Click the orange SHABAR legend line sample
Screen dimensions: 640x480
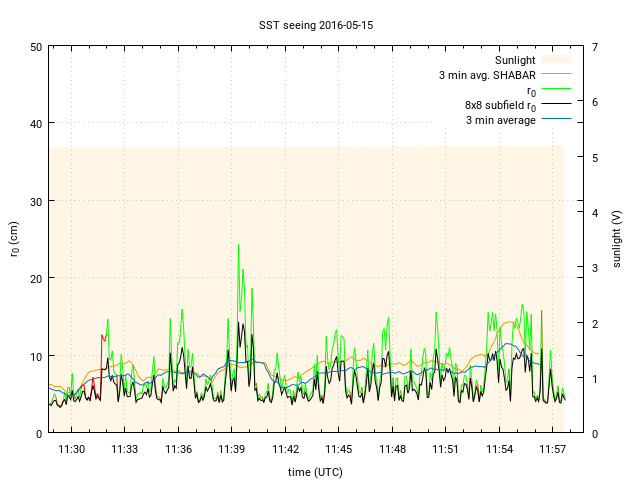pyautogui.click(x=556, y=75)
